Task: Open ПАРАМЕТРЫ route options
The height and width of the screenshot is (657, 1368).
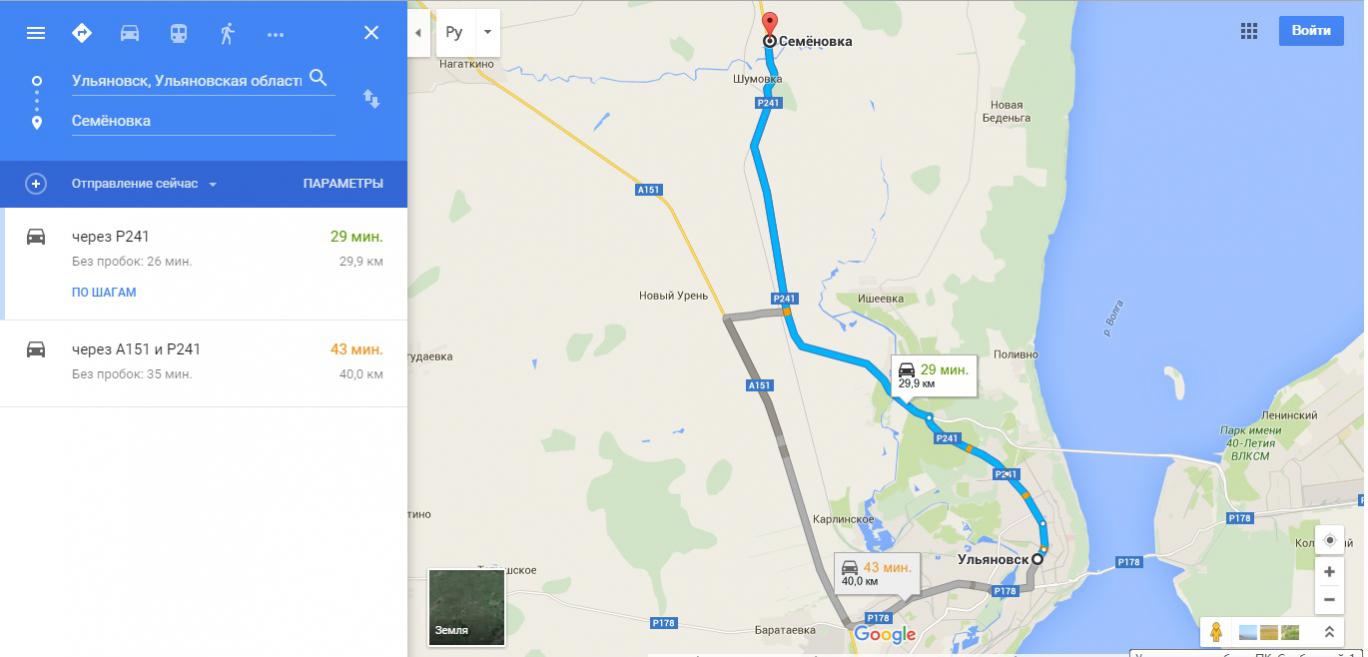Action: (343, 184)
